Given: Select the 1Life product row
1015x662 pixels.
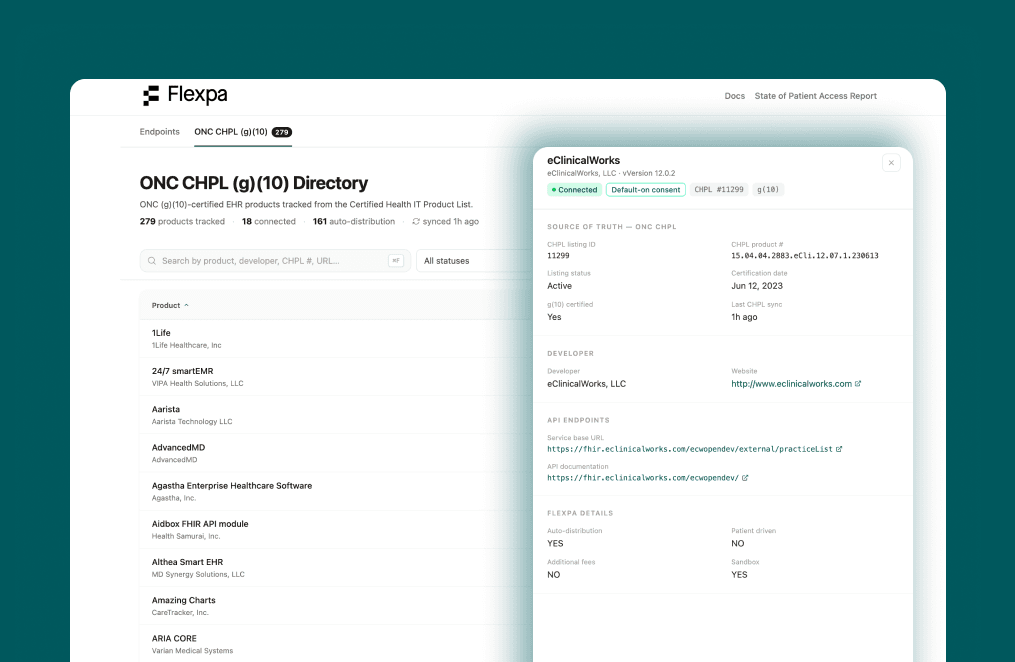Looking at the screenshot, I should [x=337, y=338].
